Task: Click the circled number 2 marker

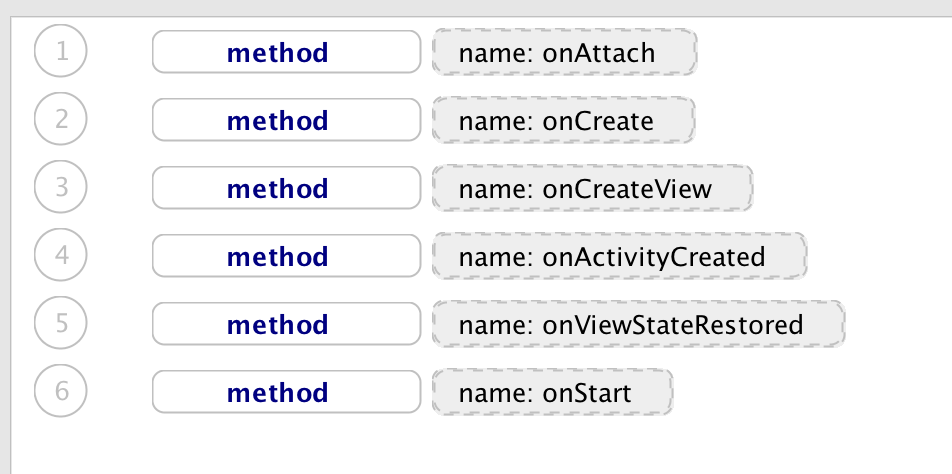Action: pos(61,119)
